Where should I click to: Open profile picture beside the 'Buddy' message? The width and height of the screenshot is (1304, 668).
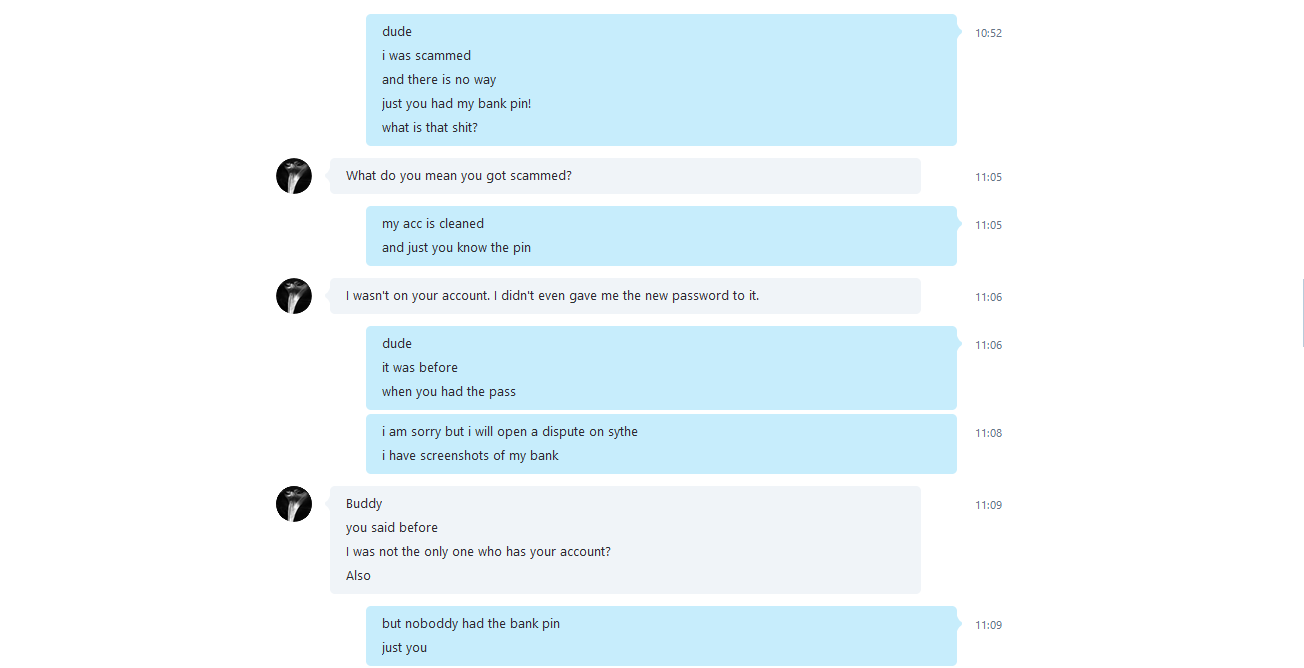pos(294,504)
